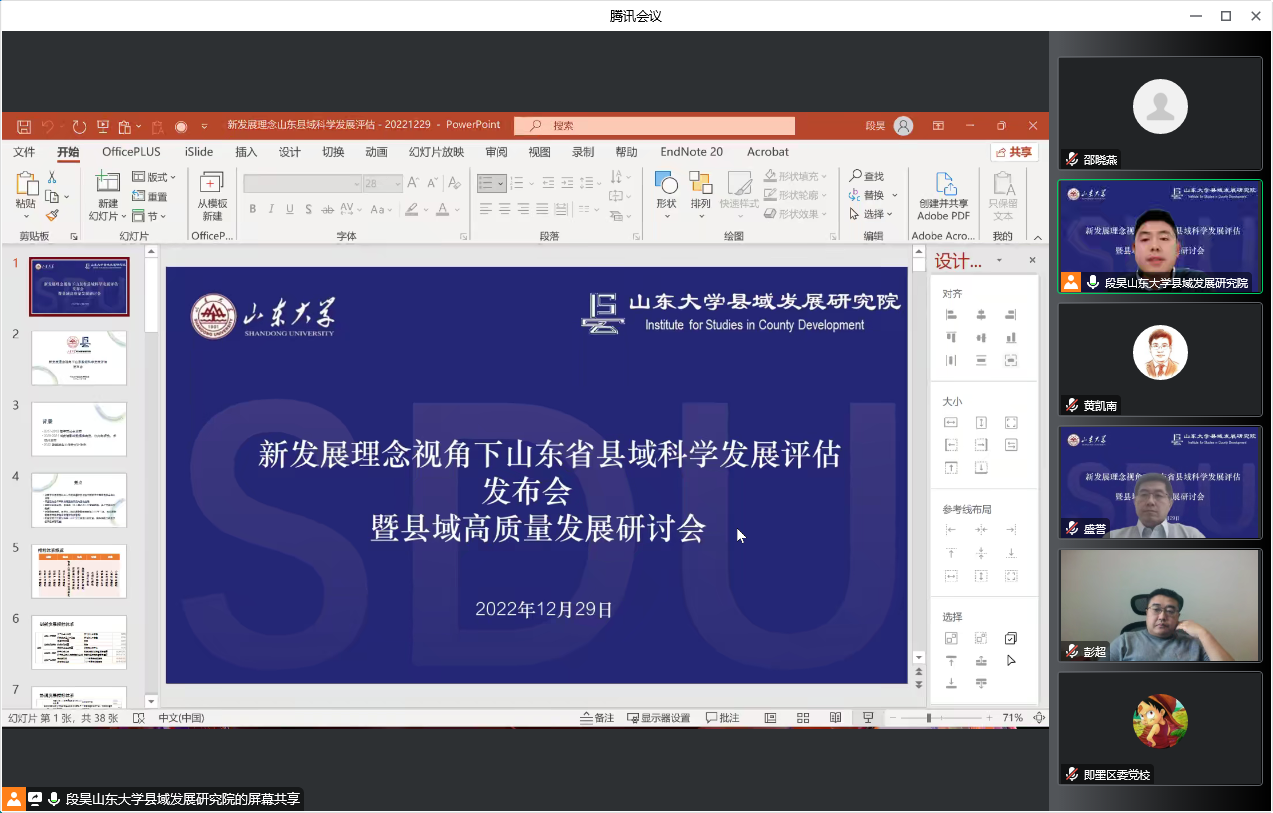The image size is (1273, 813).
Task: Click the Find (查找) magnifier icon
Action: coord(855,176)
